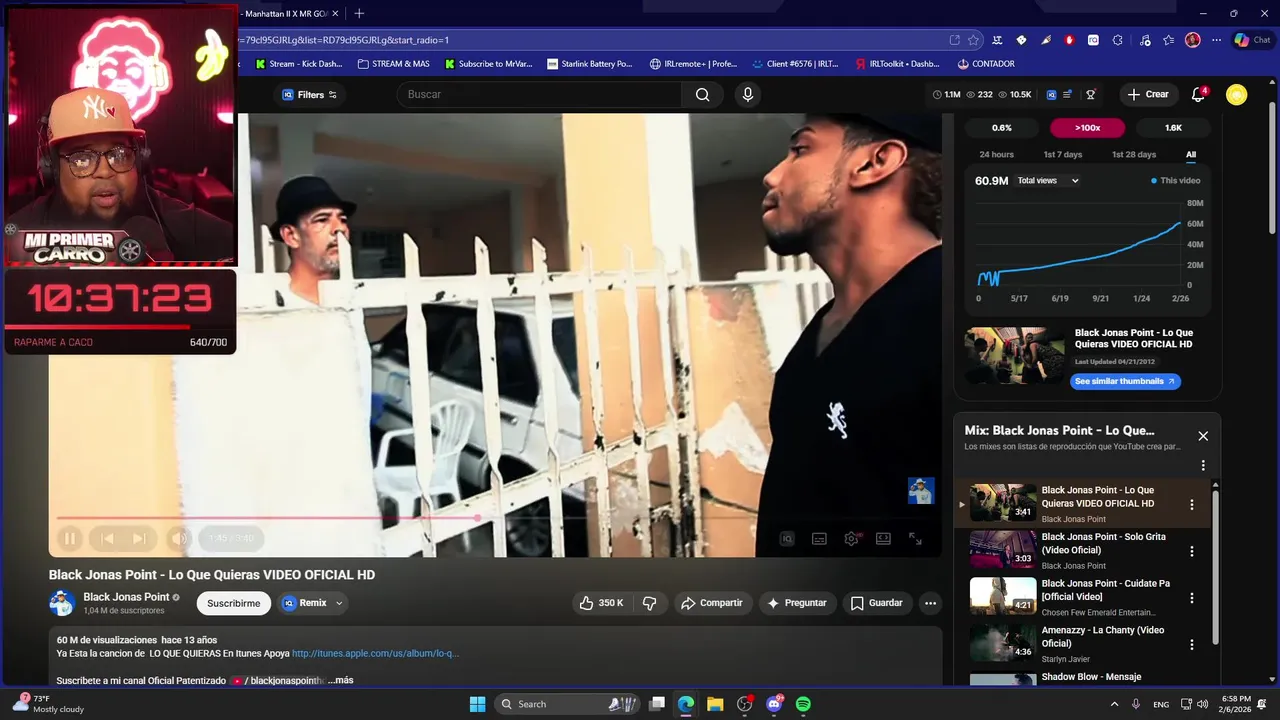Open the iTunes album link in description
The height and width of the screenshot is (720, 1280).
tap(375, 654)
